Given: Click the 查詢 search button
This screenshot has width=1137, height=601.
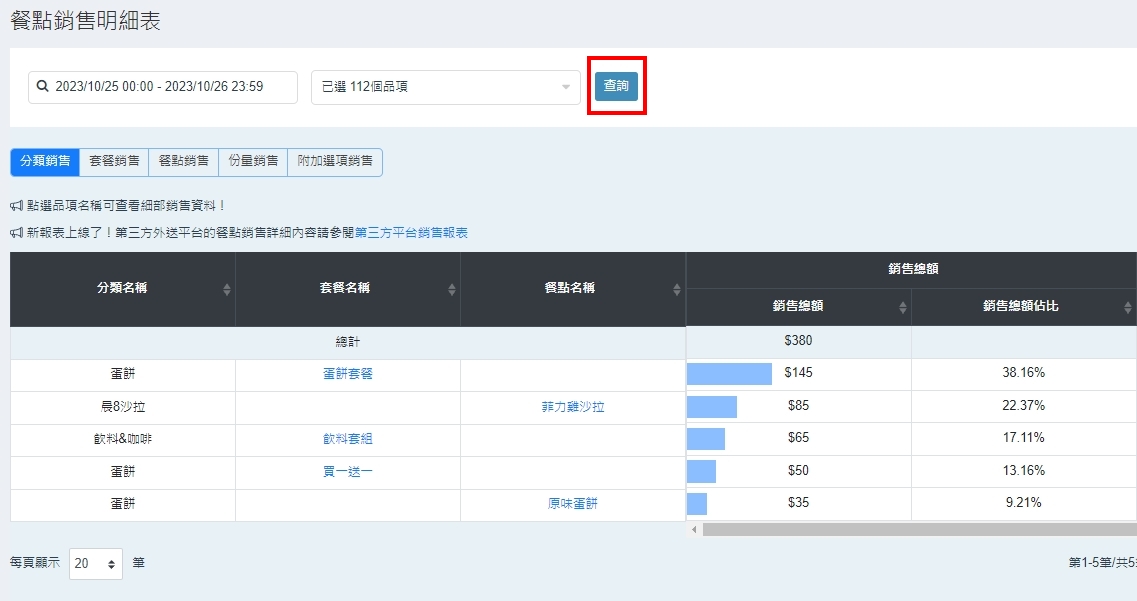Looking at the screenshot, I should (616, 86).
